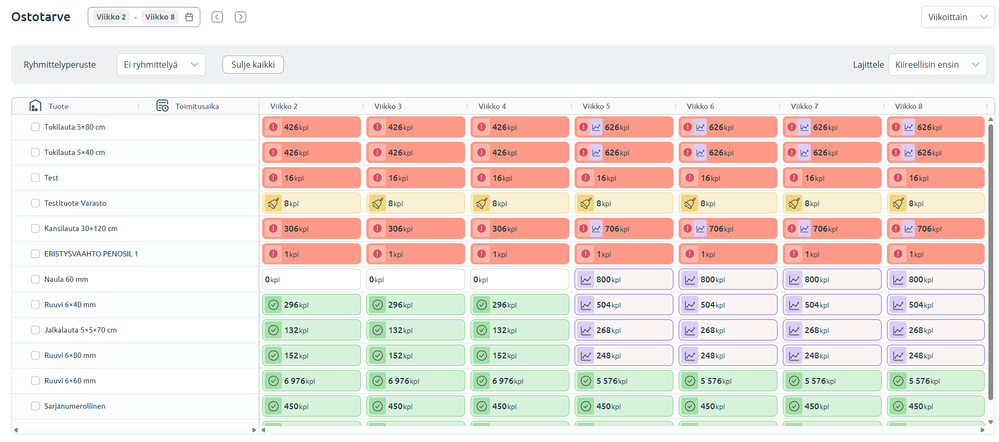Open 0 kpl cell for Naula Viikko 2
The height and width of the screenshot is (442, 999).
click(312, 279)
